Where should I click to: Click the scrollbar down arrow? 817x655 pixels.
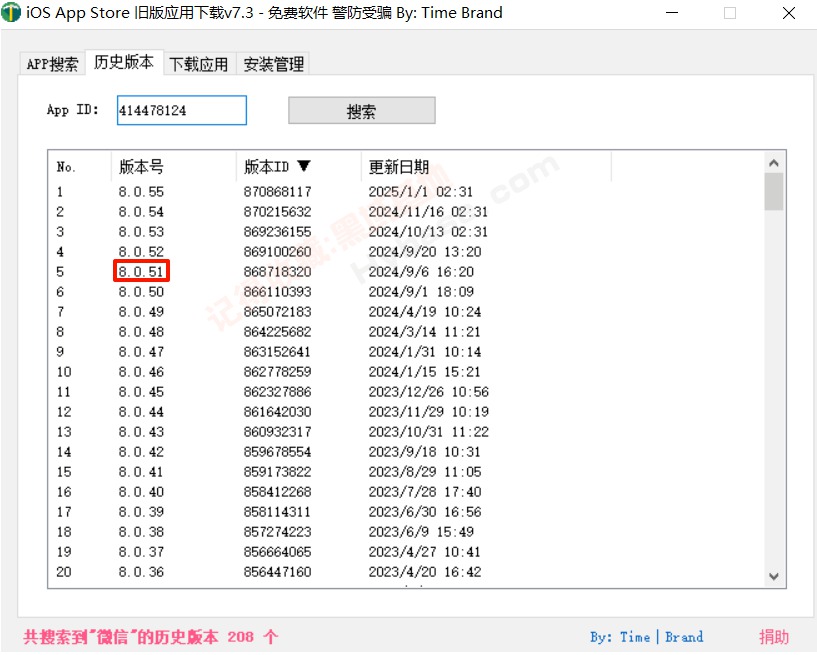pyautogui.click(x=773, y=576)
